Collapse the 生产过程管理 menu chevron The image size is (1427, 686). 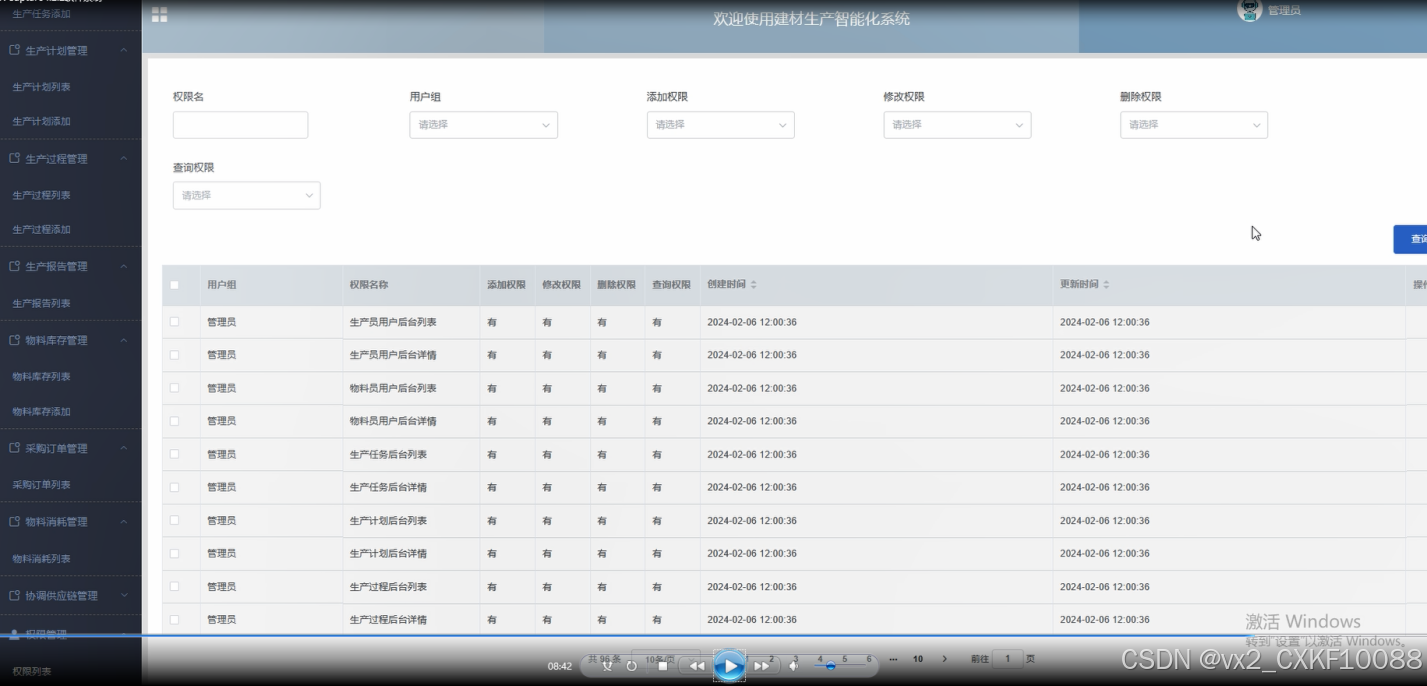click(x=123, y=159)
